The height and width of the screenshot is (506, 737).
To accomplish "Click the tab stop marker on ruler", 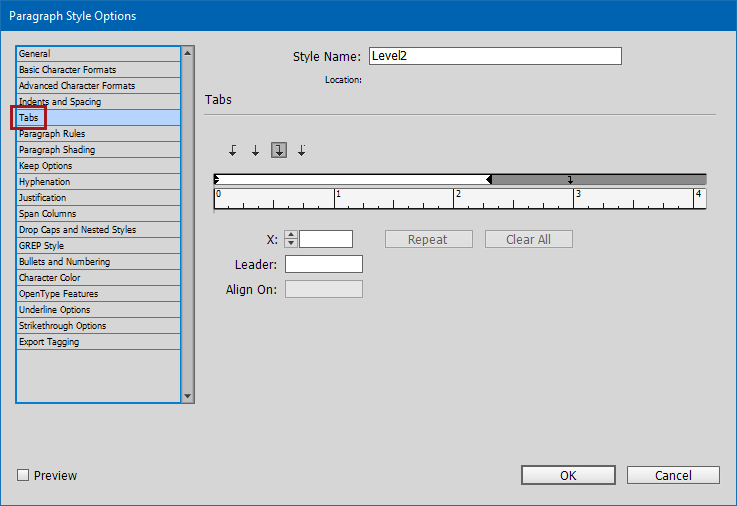I will (x=570, y=180).
